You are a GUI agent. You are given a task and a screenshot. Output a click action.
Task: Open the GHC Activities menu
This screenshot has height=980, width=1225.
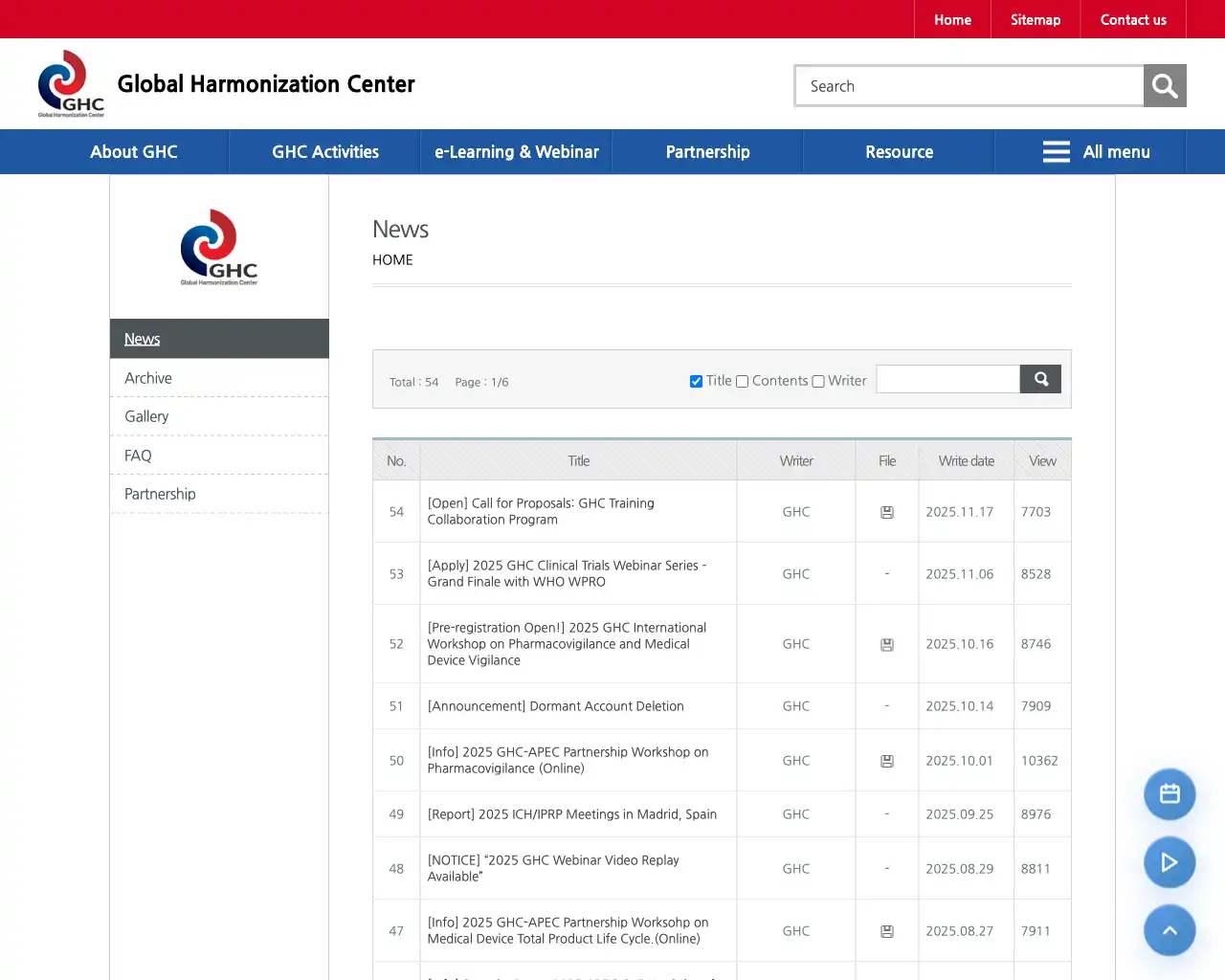pos(323,151)
